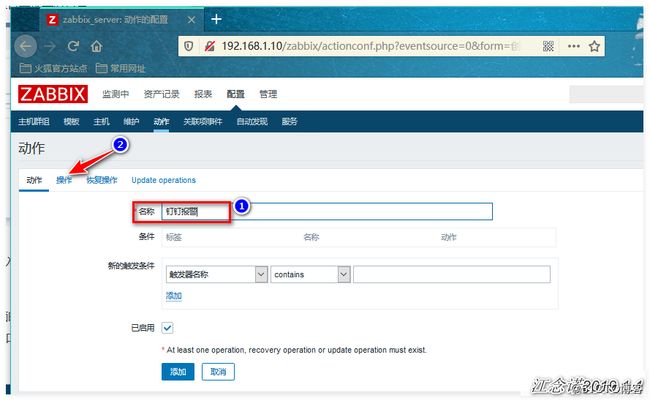Expand the contains operator dropdown
Viewport: 650px width, 401px height.
pyautogui.click(x=310, y=275)
